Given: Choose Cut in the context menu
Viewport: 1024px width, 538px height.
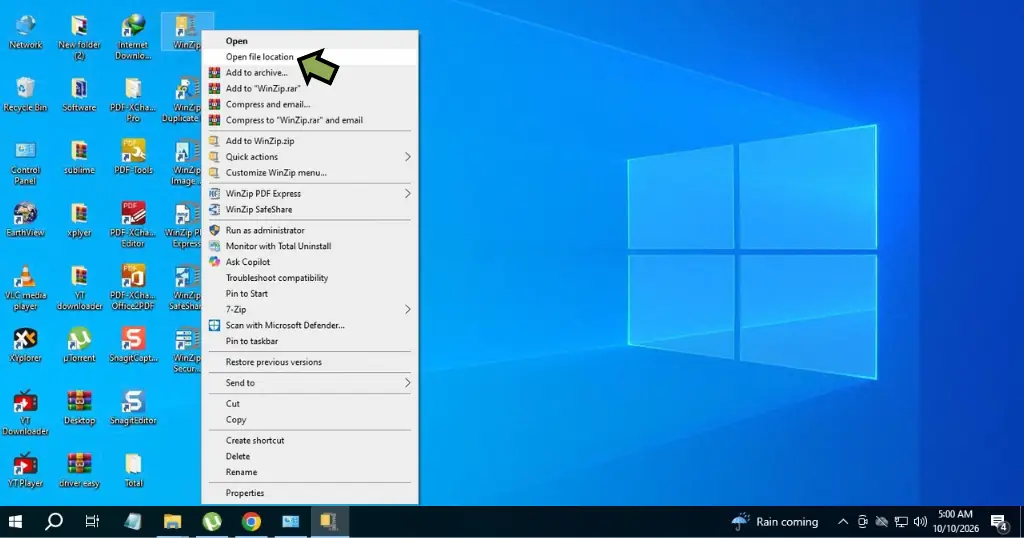Looking at the screenshot, I should tap(310, 404).
